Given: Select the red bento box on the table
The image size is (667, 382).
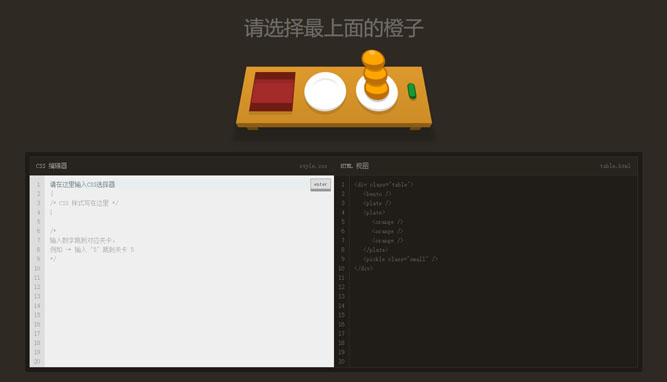Looking at the screenshot, I should pyautogui.click(x=272, y=91).
